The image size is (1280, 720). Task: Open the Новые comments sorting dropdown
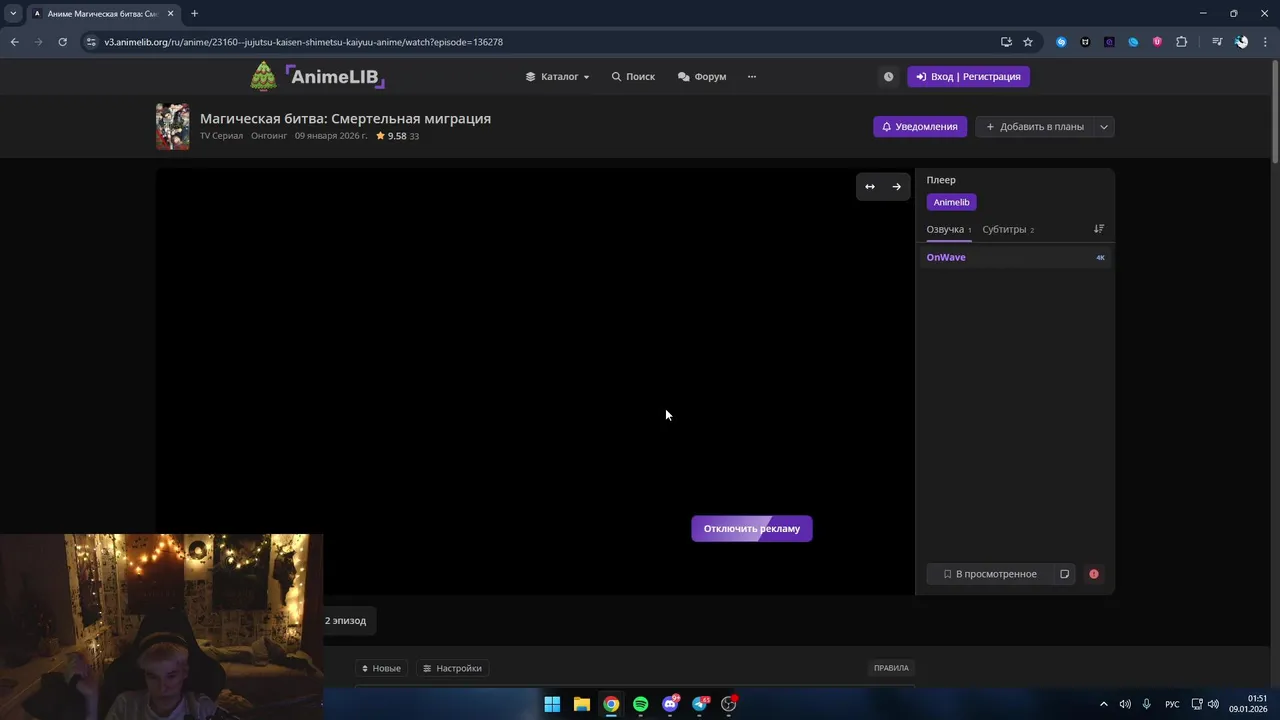pos(381,668)
